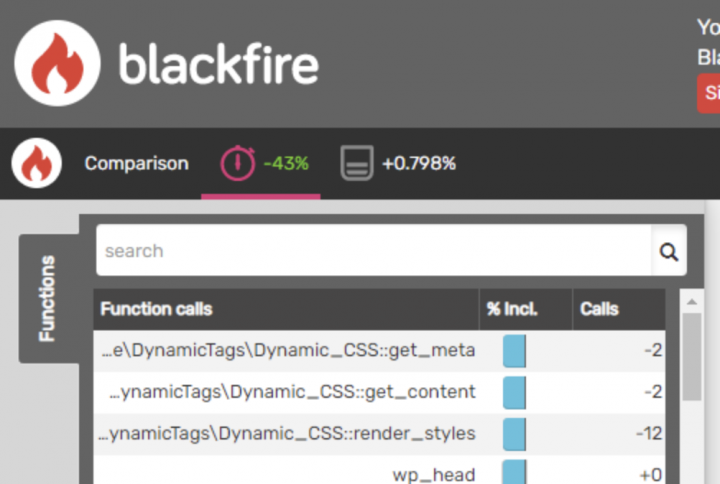Viewport: 720px width, 484px height.
Task: Click the Comparison label
Action: (x=136, y=163)
